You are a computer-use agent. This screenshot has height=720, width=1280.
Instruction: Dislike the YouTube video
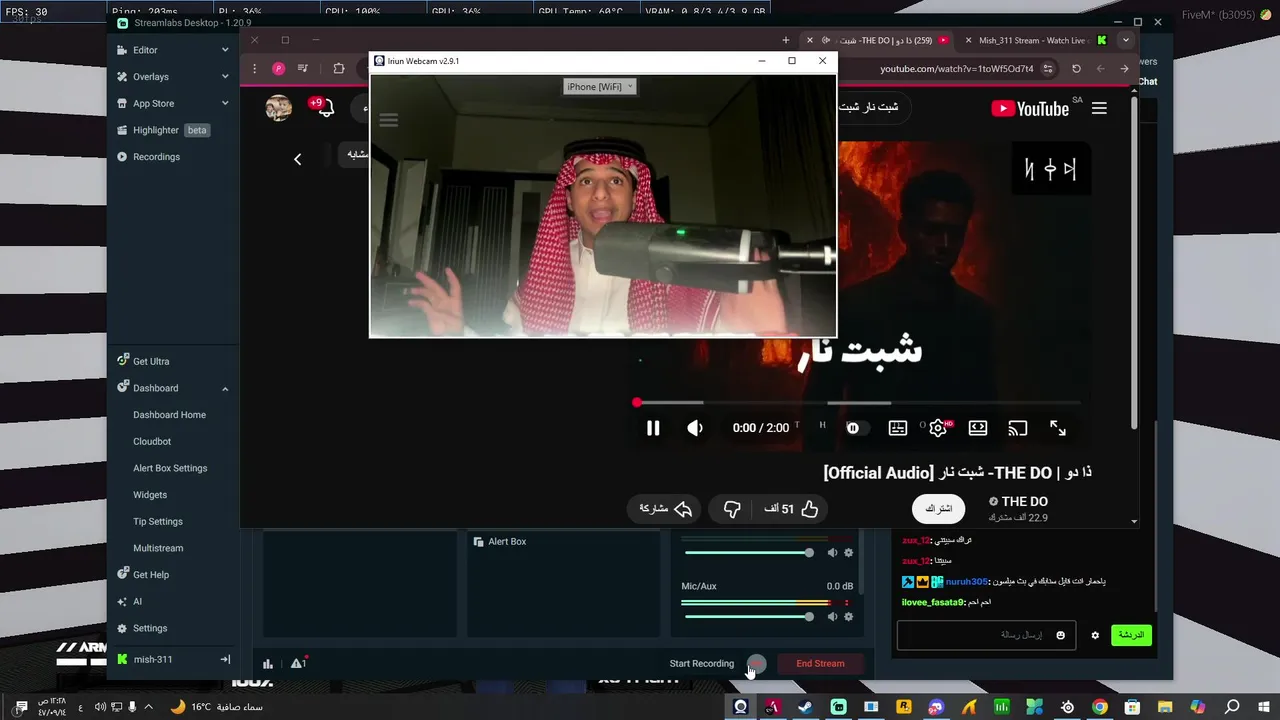click(x=732, y=509)
